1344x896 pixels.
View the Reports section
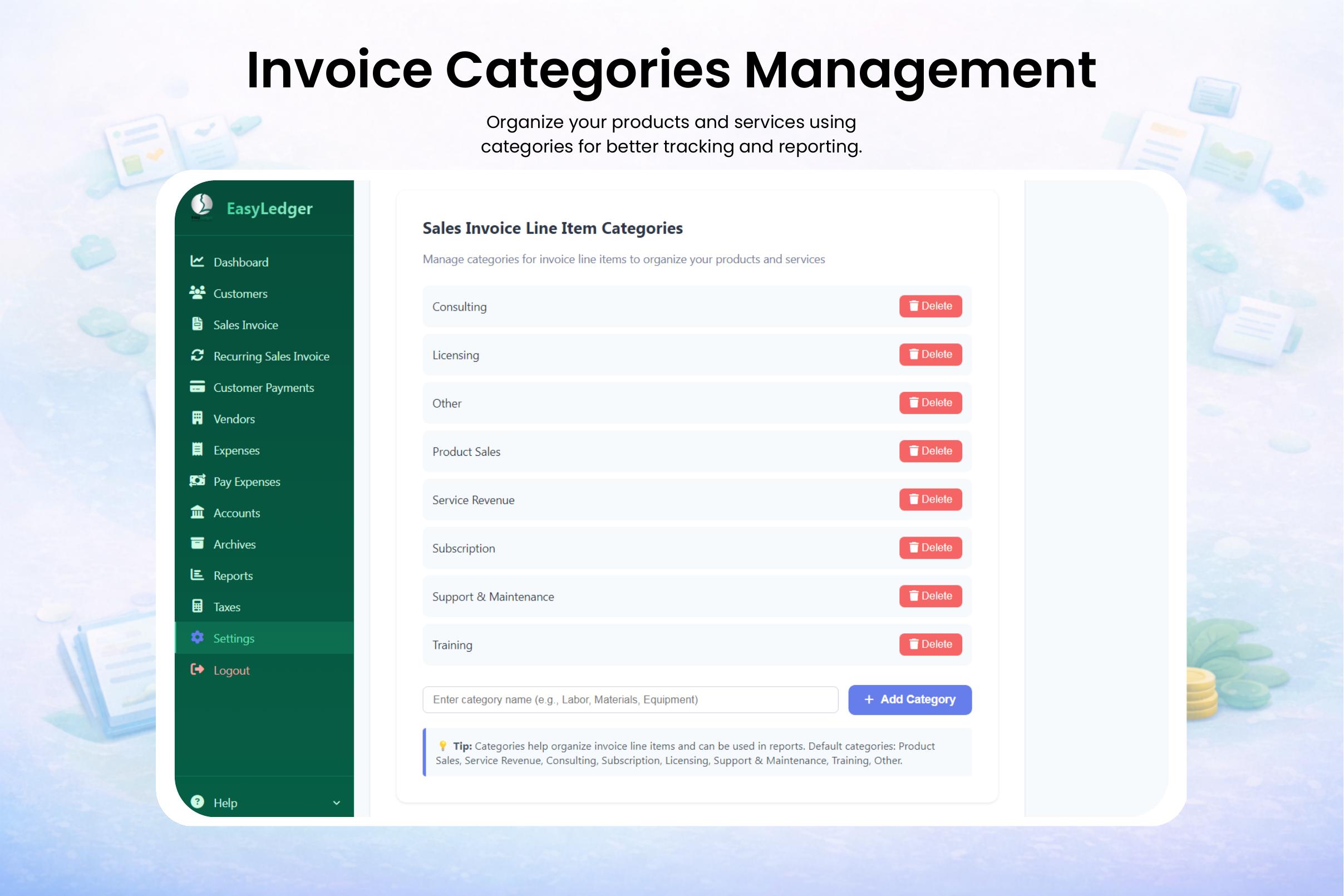tap(264, 576)
